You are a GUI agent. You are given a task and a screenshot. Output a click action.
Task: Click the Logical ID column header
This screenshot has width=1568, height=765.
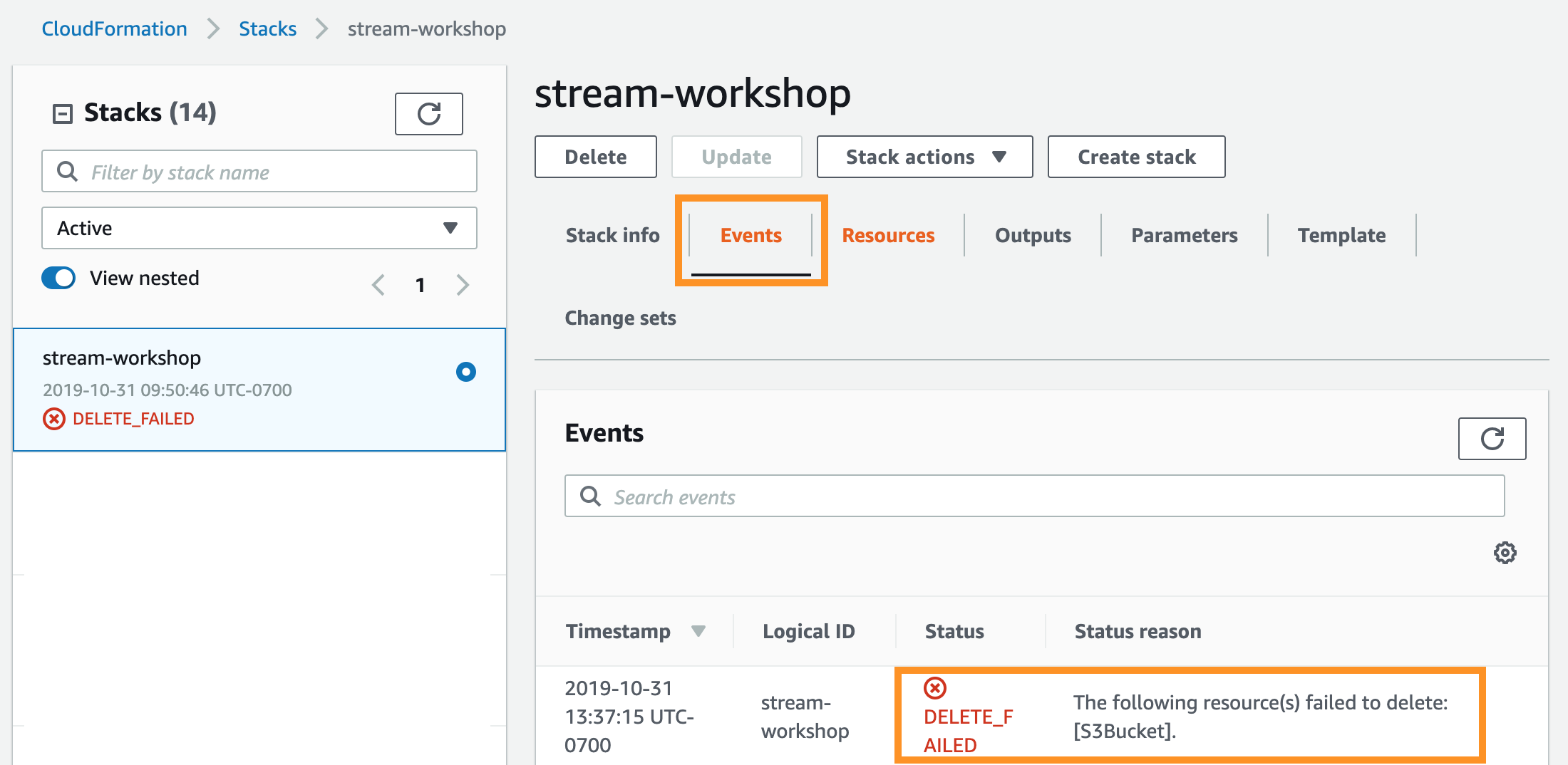tap(808, 631)
